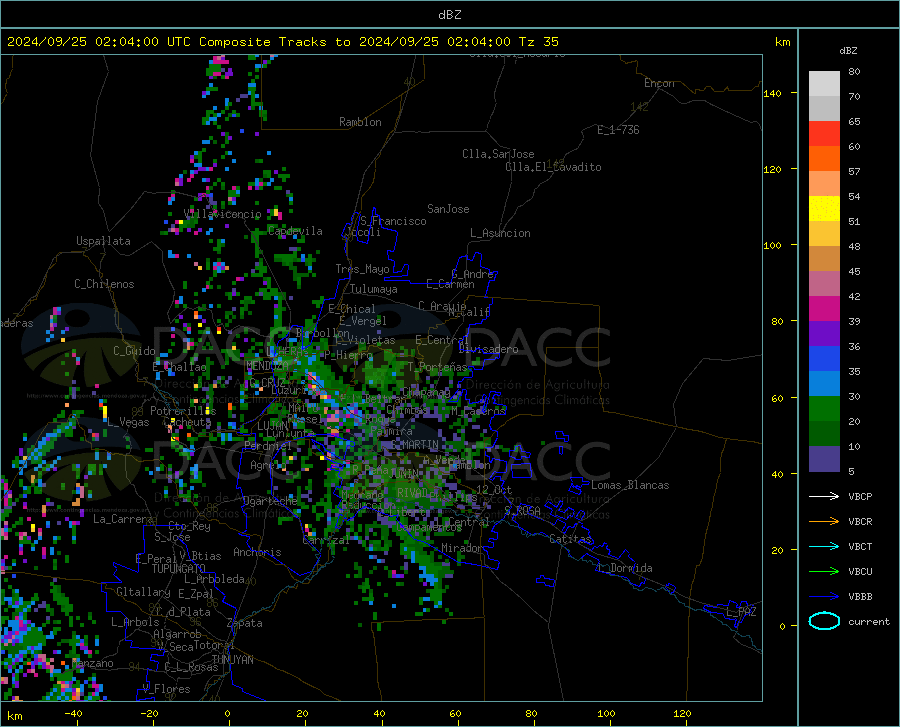Click the 'Ramblon' map label
900x727 pixels.
coord(360,122)
